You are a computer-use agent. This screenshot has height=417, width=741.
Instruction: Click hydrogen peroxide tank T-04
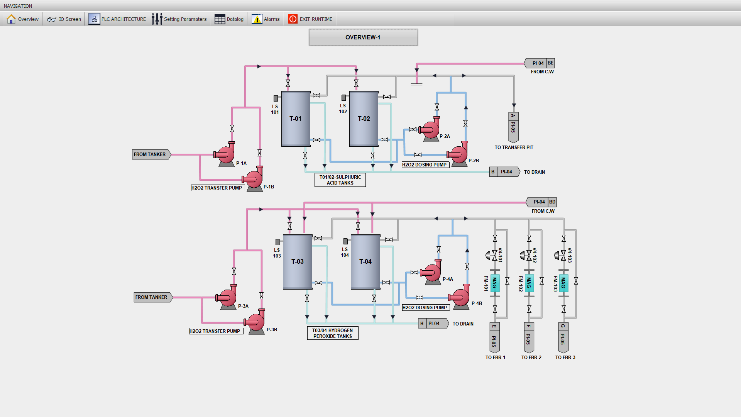pos(364,262)
